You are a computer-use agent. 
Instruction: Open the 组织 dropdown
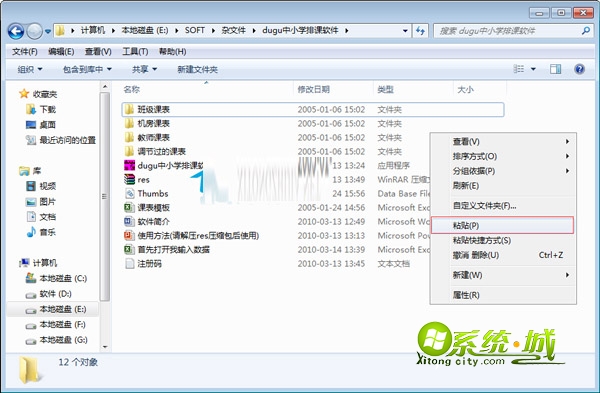[x=30, y=69]
